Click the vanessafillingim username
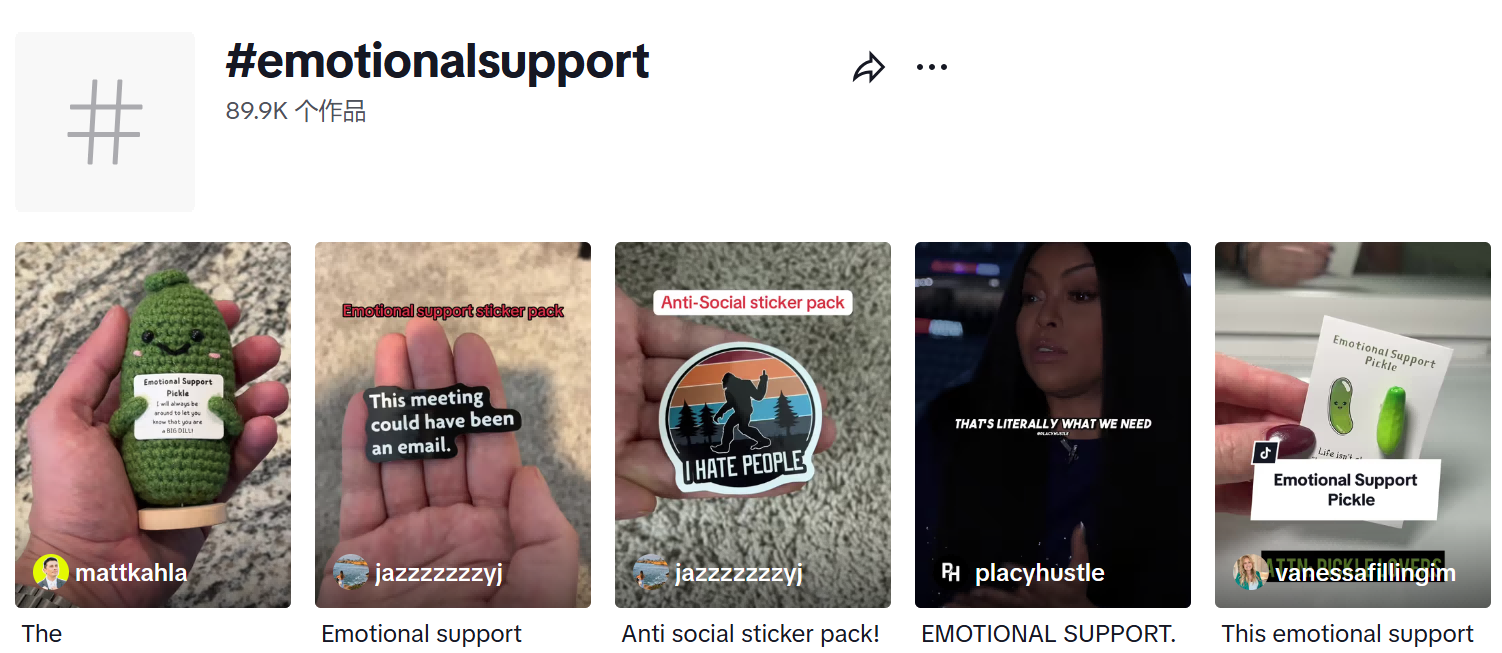This screenshot has width=1502, height=653. pos(1366,573)
